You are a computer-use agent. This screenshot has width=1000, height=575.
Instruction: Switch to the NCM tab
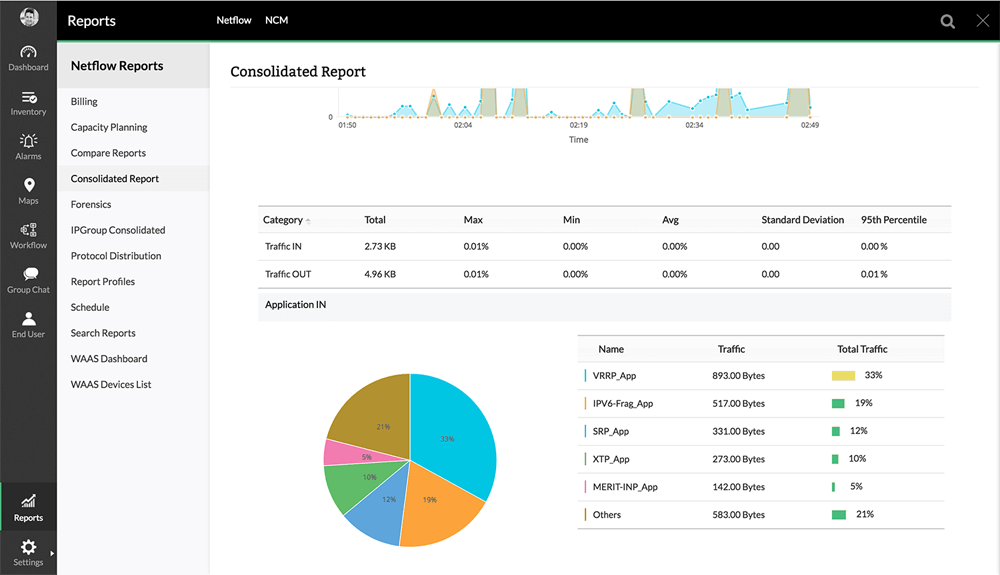point(276,20)
